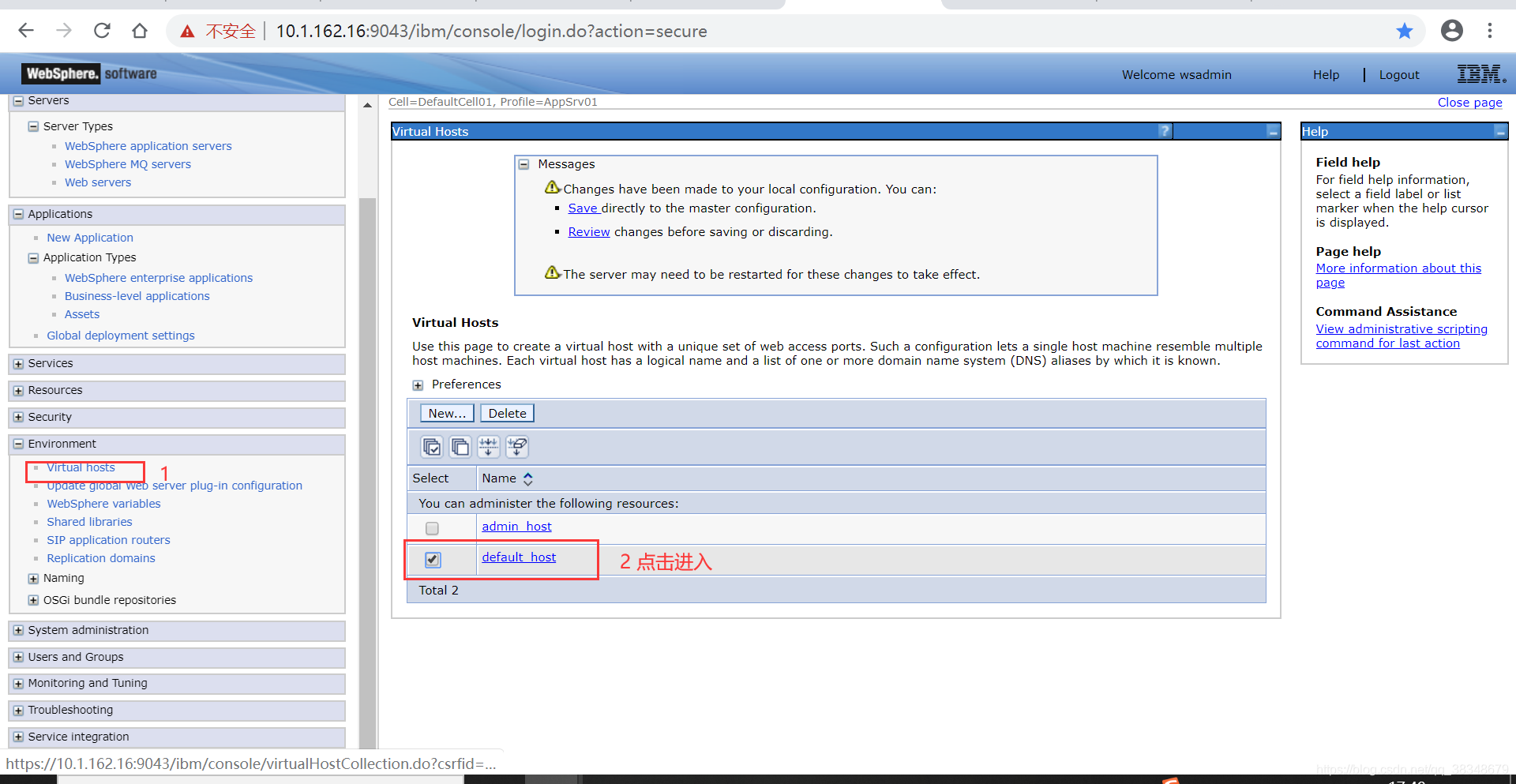Open Web servers link
Screen dimensions: 1516x784
tap(98, 182)
